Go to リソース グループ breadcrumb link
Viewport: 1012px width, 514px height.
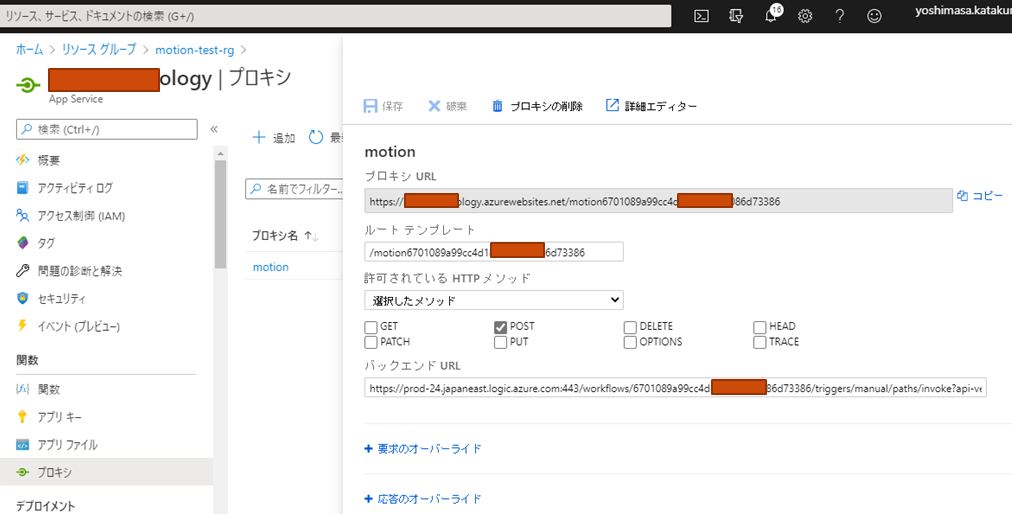[x=99, y=50]
